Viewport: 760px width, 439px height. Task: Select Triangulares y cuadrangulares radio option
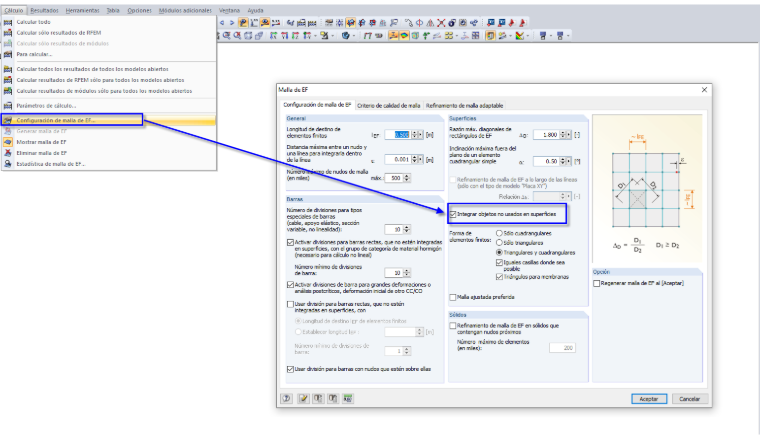point(499,252)
